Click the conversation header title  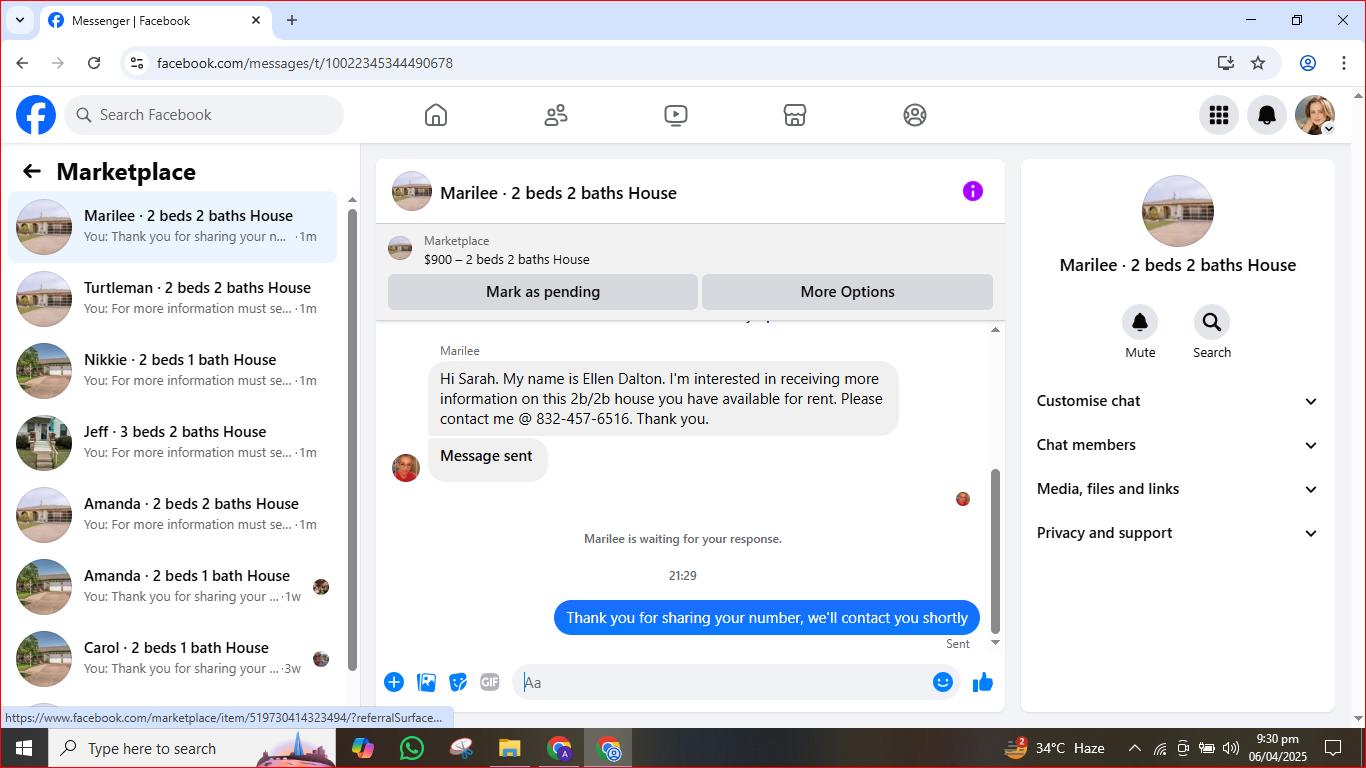pyautogui.click(x=558, y=193)
